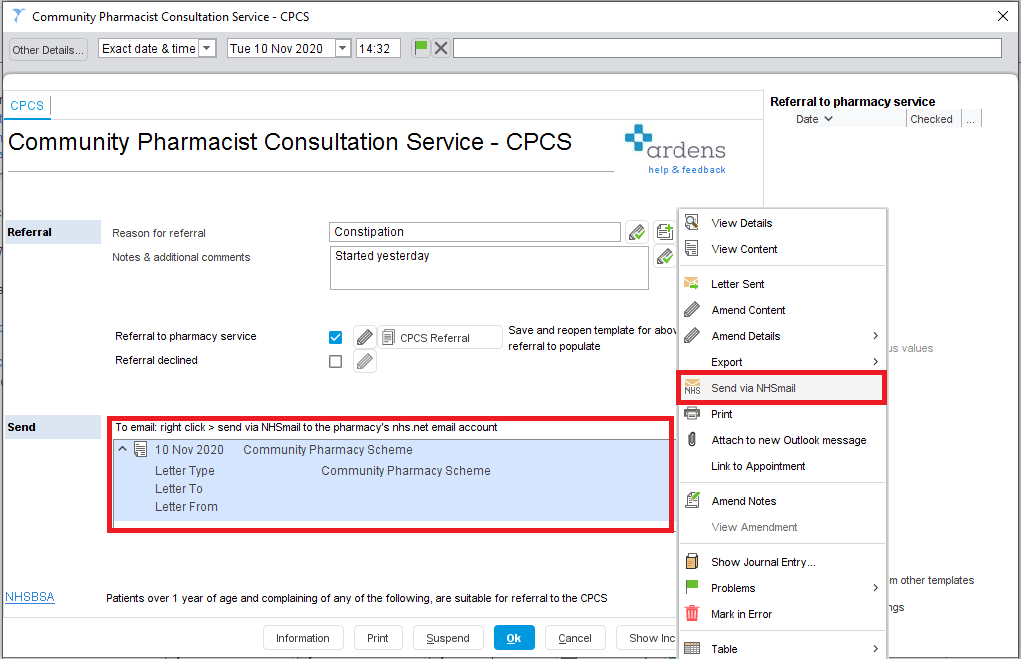Click magnifier icon of View Details
This screenshot has height=659, width=1021.
[x=692, y=222]
